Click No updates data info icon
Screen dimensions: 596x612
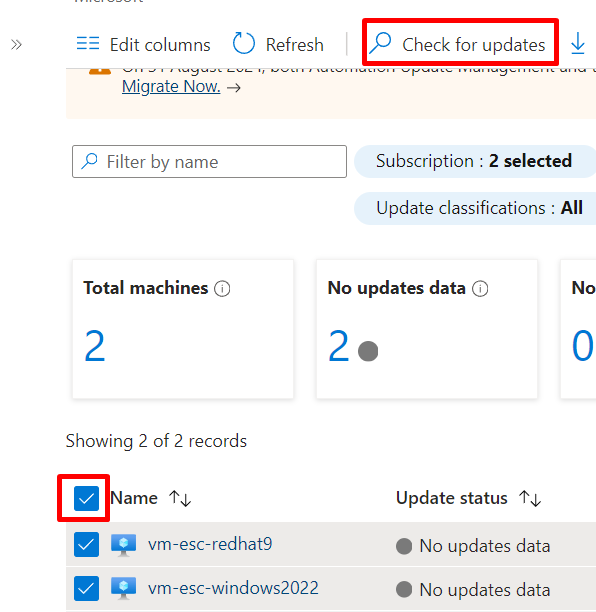coord(480,289)
